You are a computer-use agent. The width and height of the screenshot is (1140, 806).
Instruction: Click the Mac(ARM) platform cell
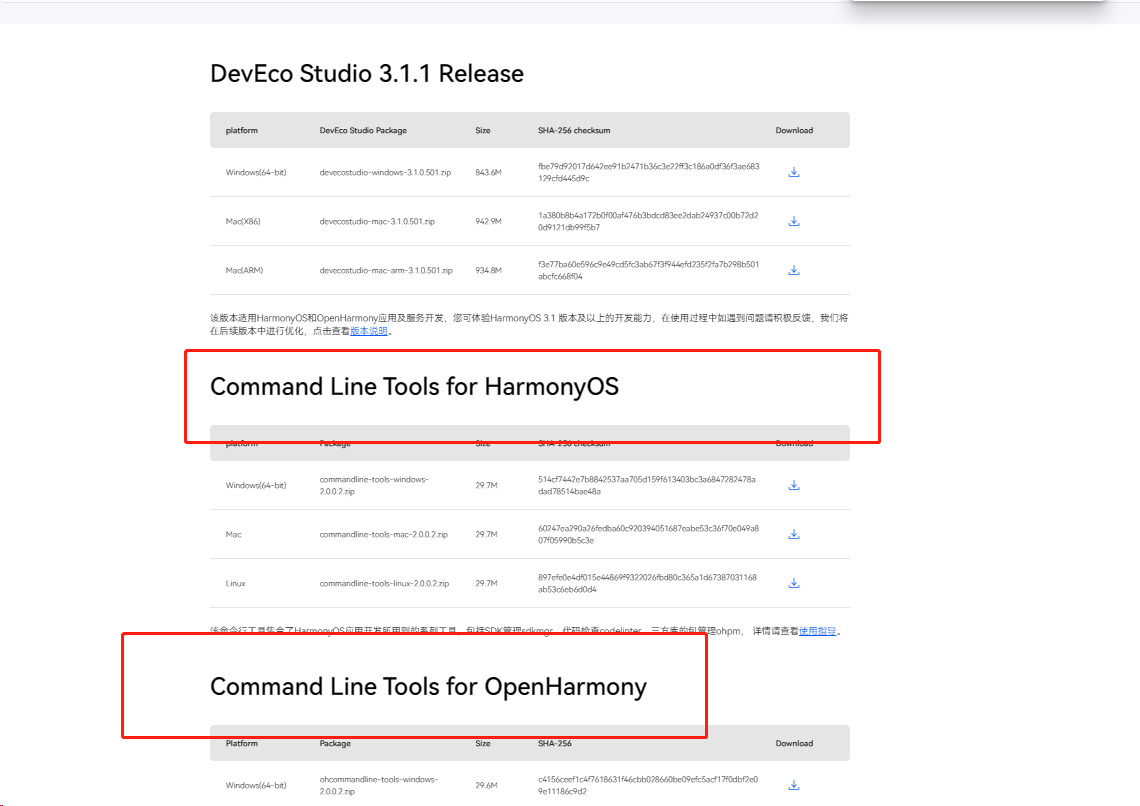click(x=244, y=270)
